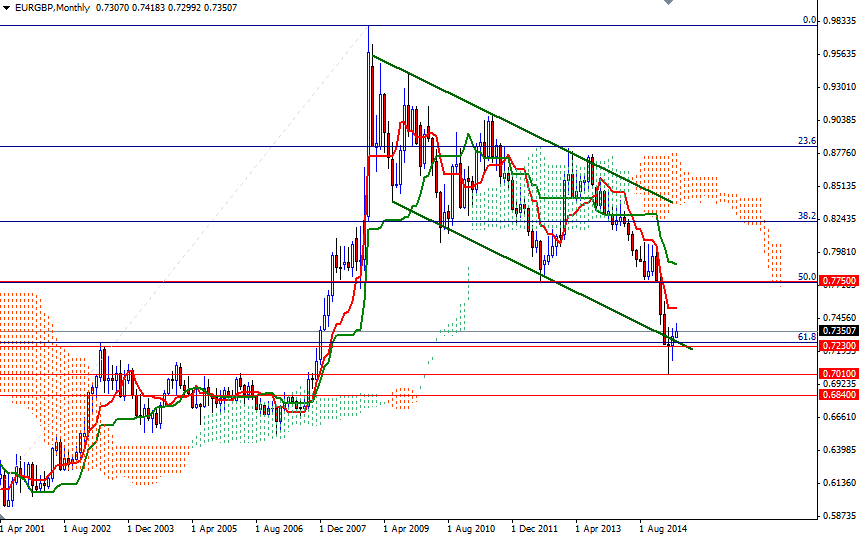Click the 0.58735 price axis value

click(839, 516)
